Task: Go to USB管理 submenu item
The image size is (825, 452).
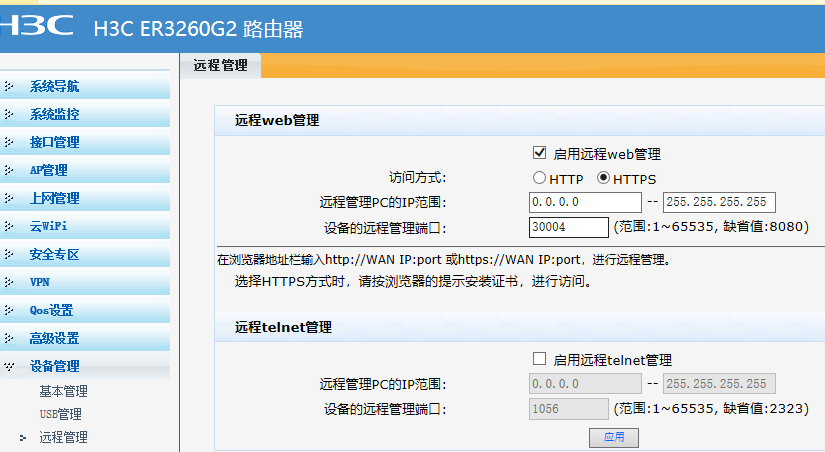Action: pos(61,414)
